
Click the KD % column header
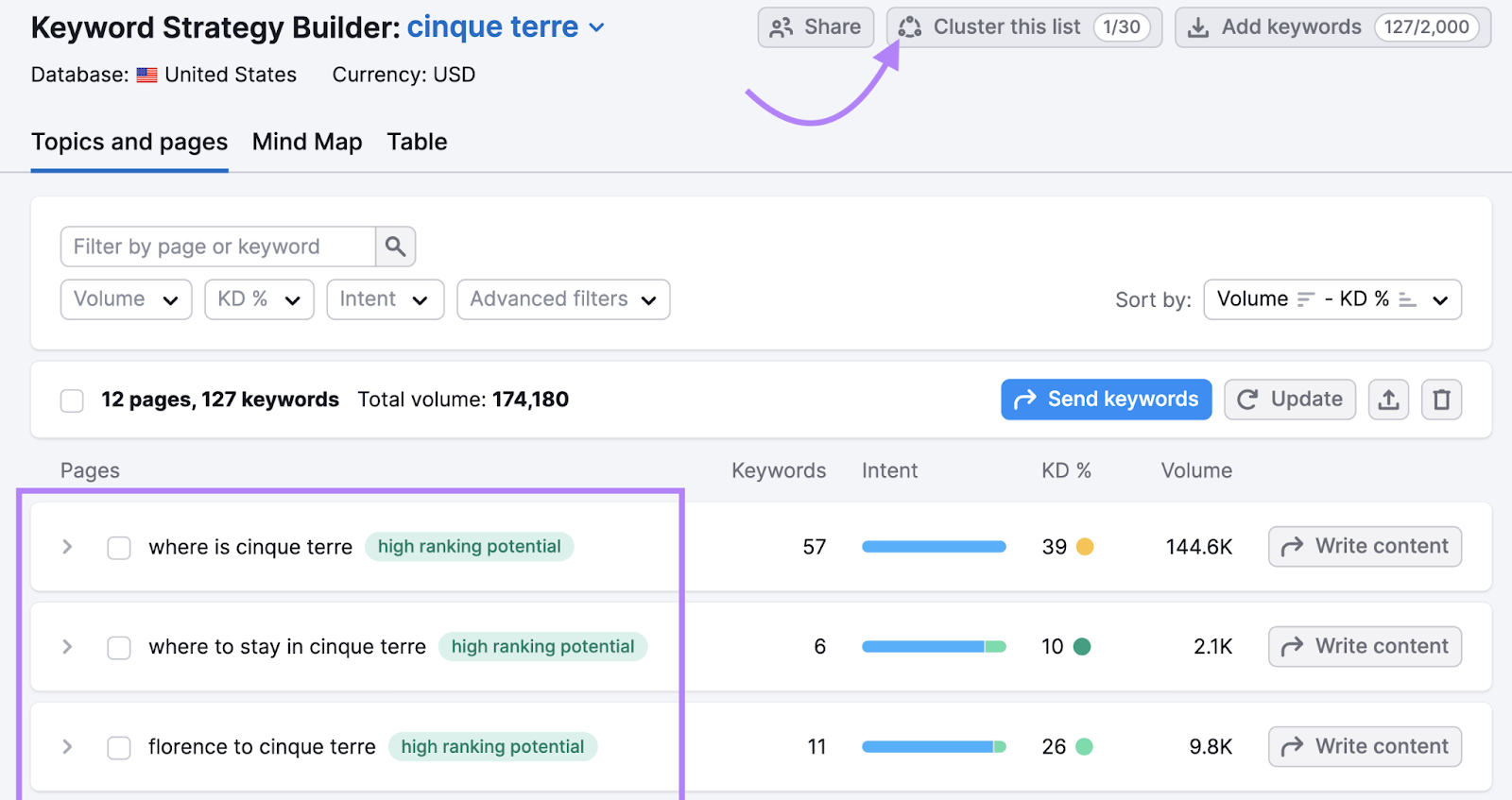1066,470
